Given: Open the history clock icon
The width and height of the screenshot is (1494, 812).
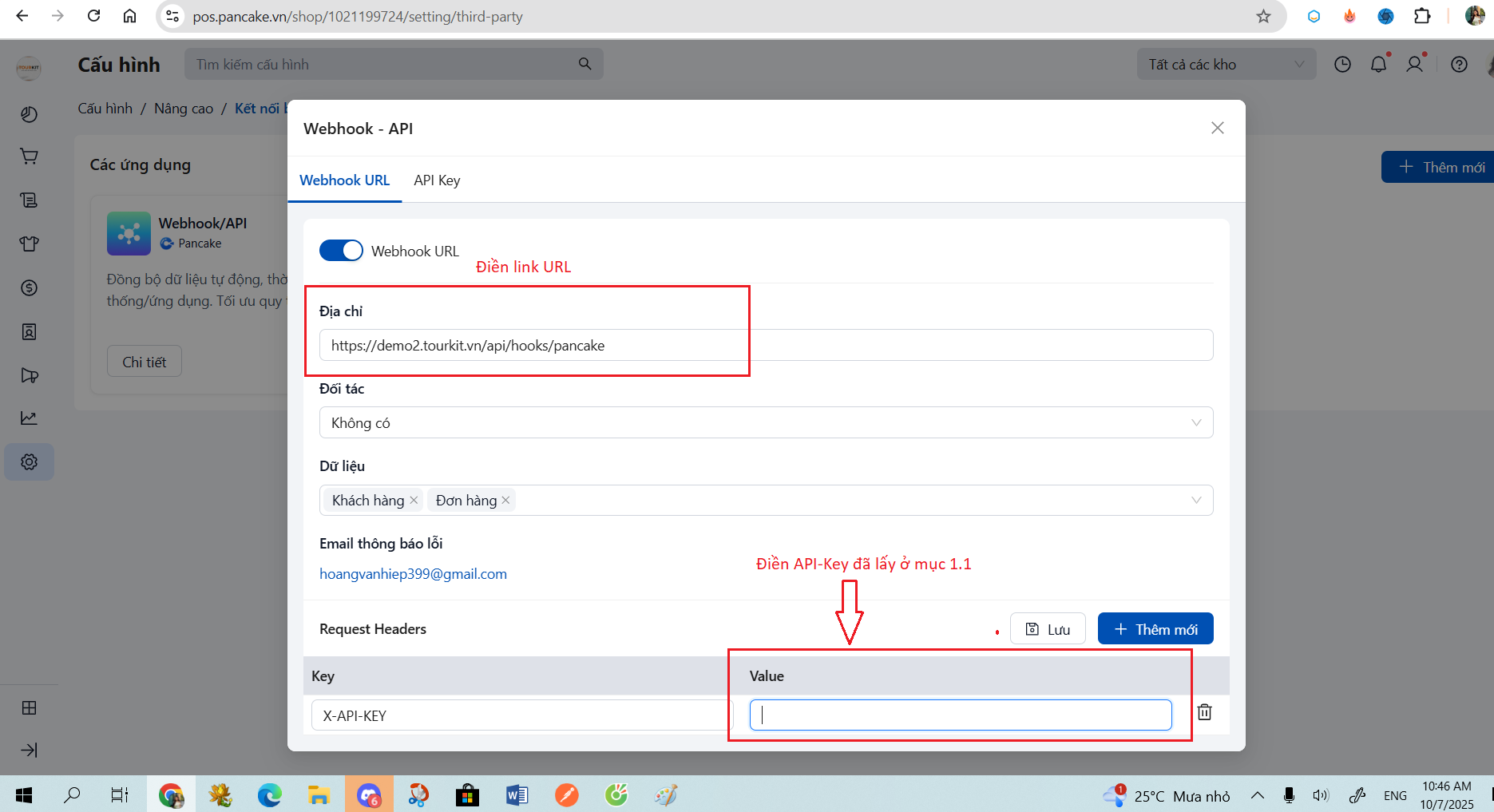Looking at the screenshot, I should pos(1342,65).
